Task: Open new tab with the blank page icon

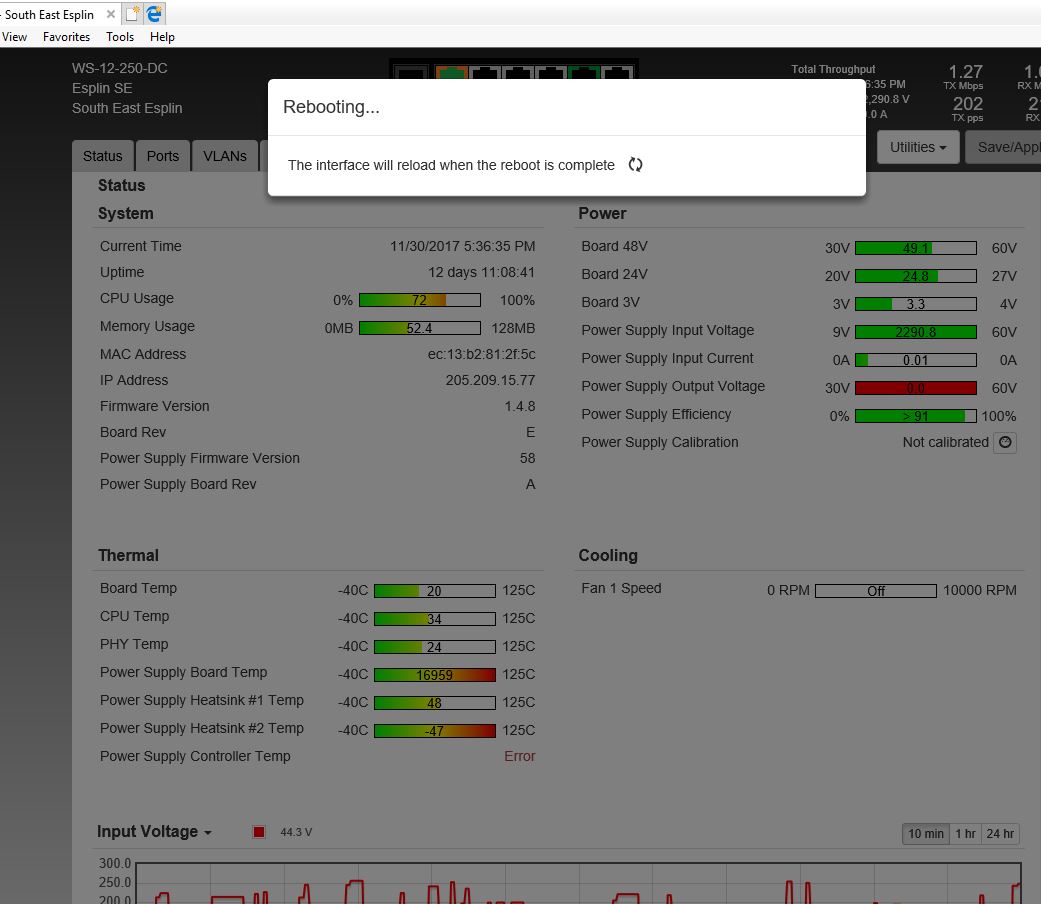Action: coord(133,14)
